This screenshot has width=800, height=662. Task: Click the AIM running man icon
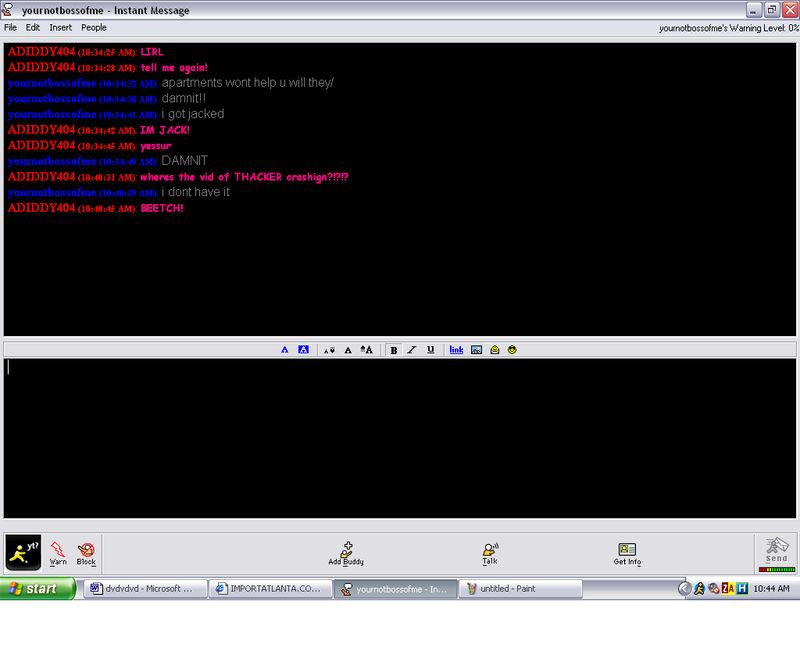pyautogui.click(x=23, y=552)
